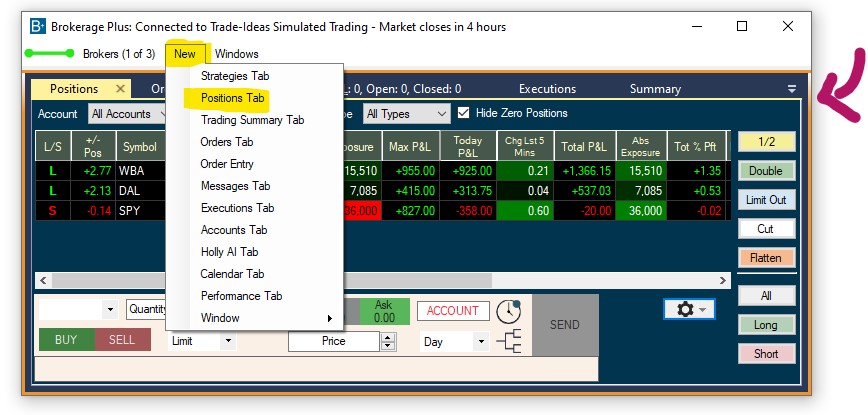Uncheck the Hide Zero Positions checkbox
The height and width of the screenshot is (415, 868).
(x=463, y=113)
